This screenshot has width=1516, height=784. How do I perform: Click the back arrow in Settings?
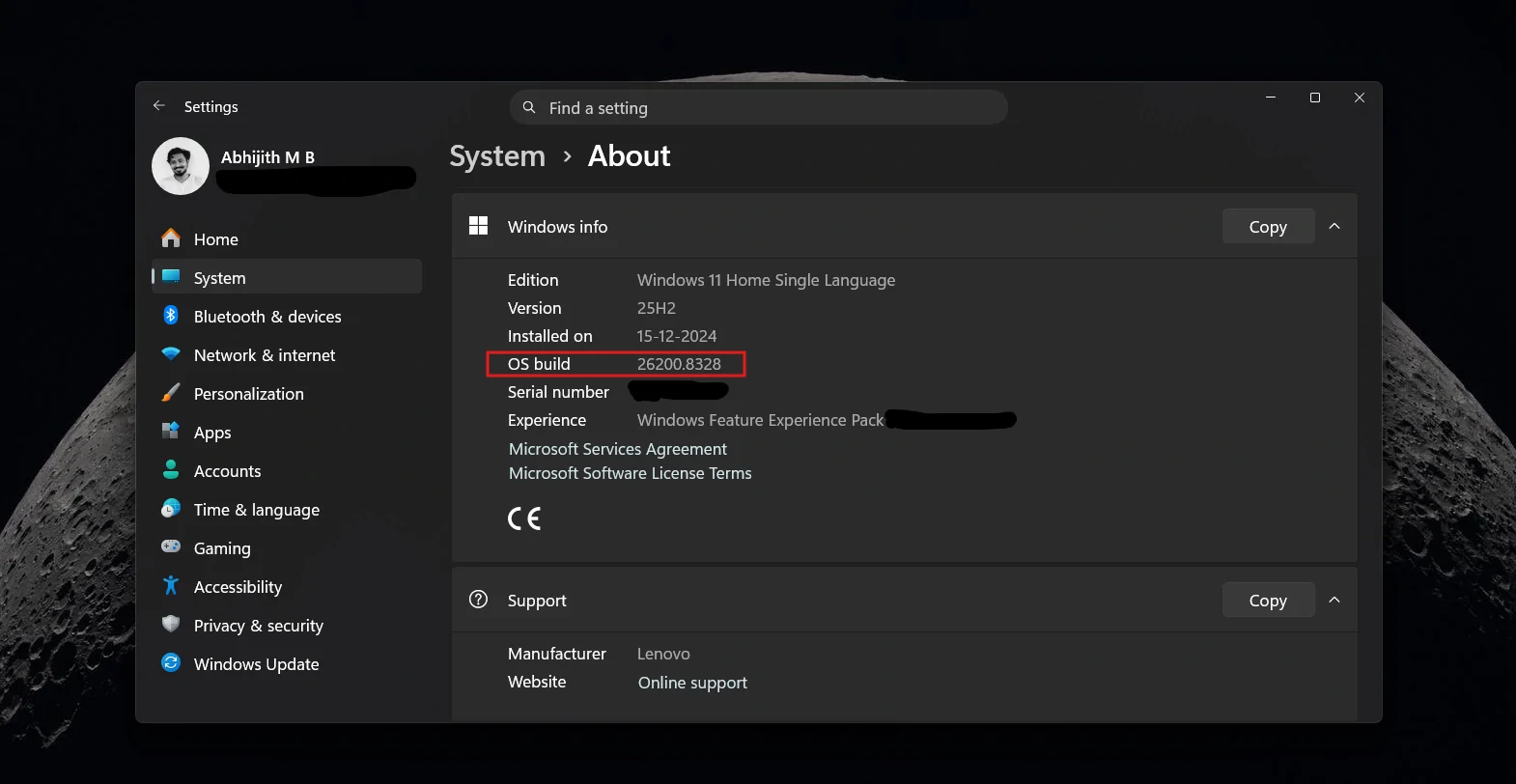point(159,106)
